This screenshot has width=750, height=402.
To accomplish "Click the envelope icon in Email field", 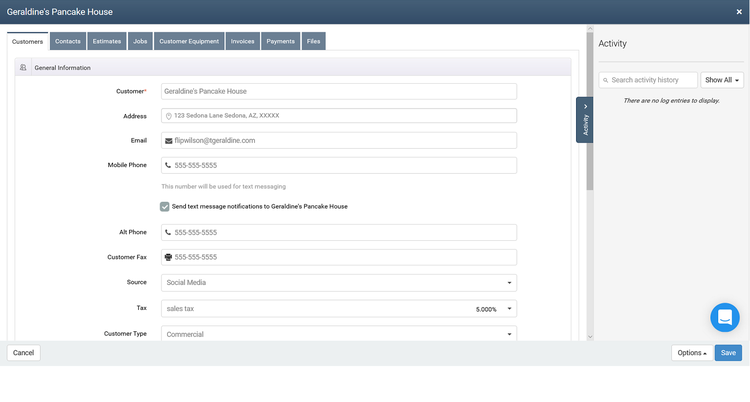I will click(168, 141).
